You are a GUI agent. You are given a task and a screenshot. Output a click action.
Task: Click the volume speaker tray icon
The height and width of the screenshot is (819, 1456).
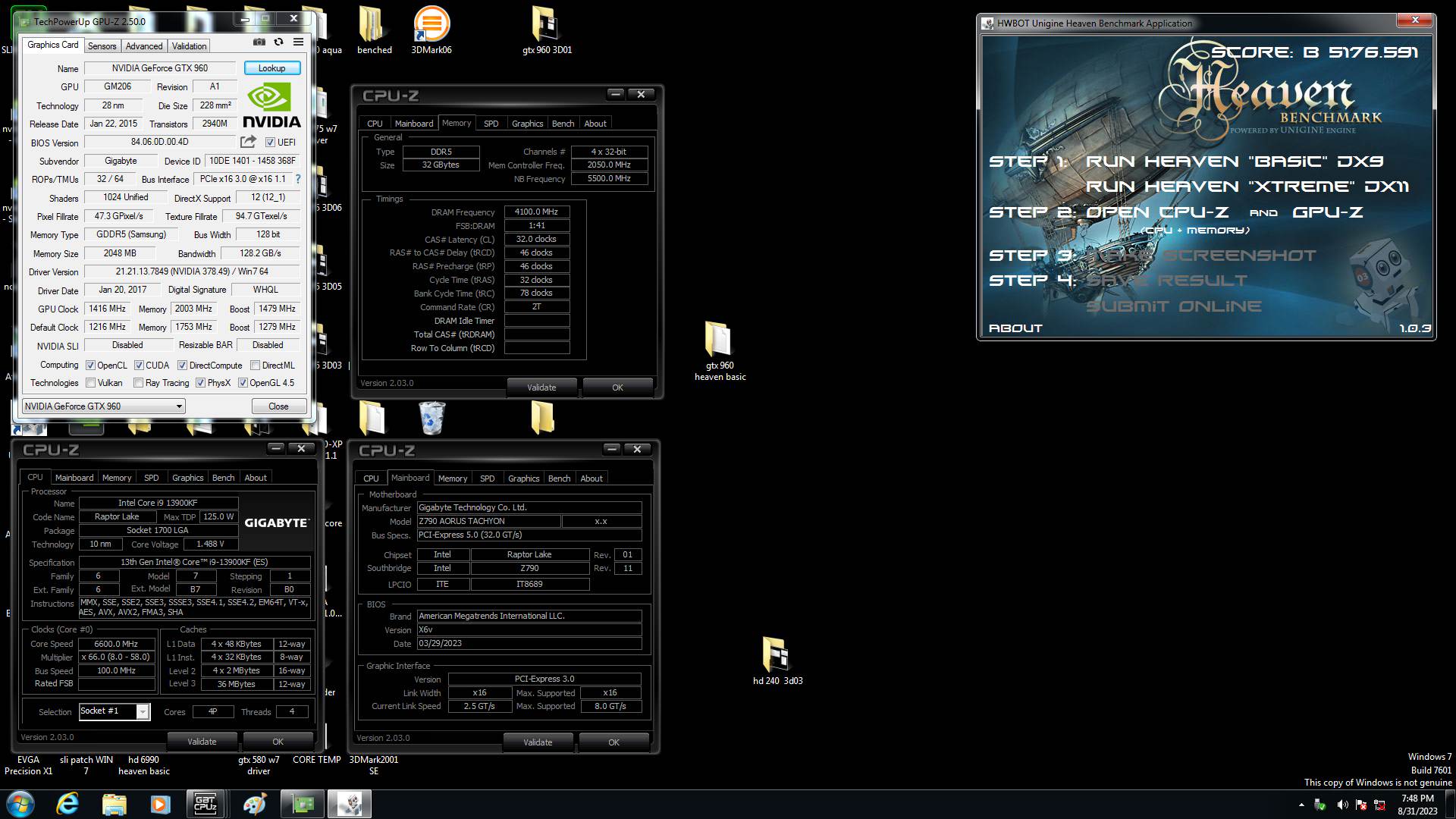point(1342,805)
